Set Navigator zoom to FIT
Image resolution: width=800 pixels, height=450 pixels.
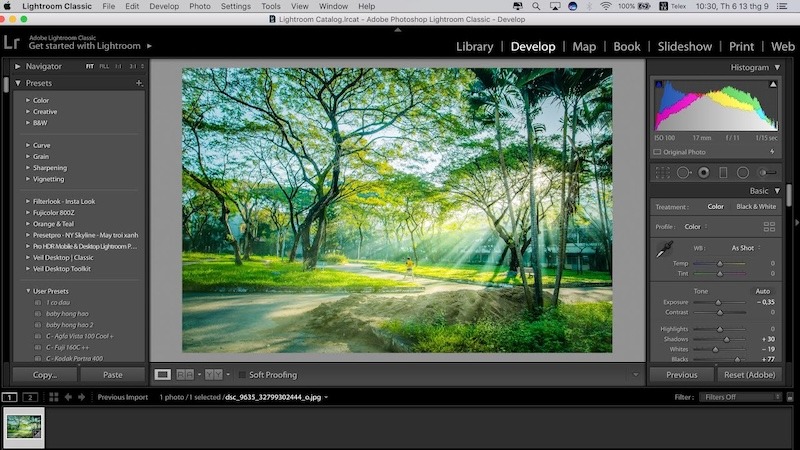(x=90, y=66)
